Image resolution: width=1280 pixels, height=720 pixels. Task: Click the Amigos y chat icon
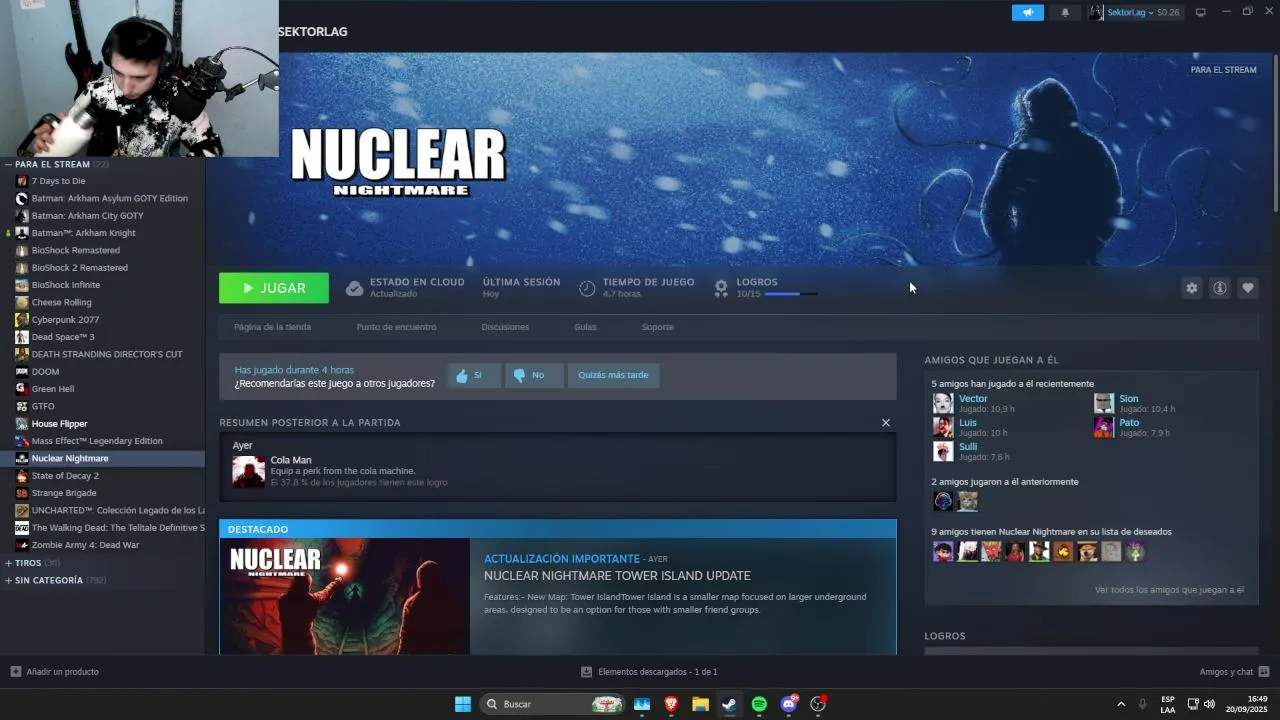(x=1264, y=672)
